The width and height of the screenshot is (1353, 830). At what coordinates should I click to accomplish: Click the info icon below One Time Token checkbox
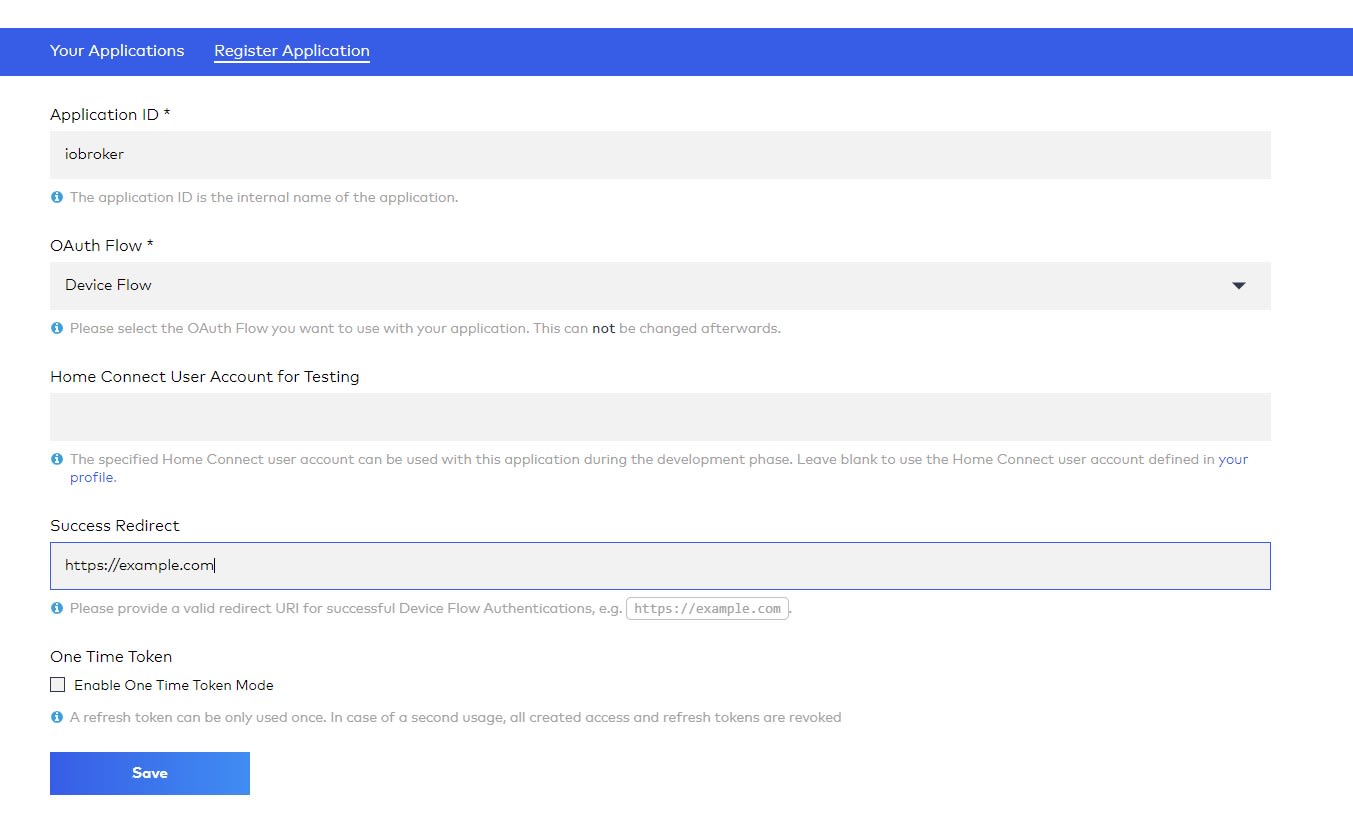tap(57, 717)
